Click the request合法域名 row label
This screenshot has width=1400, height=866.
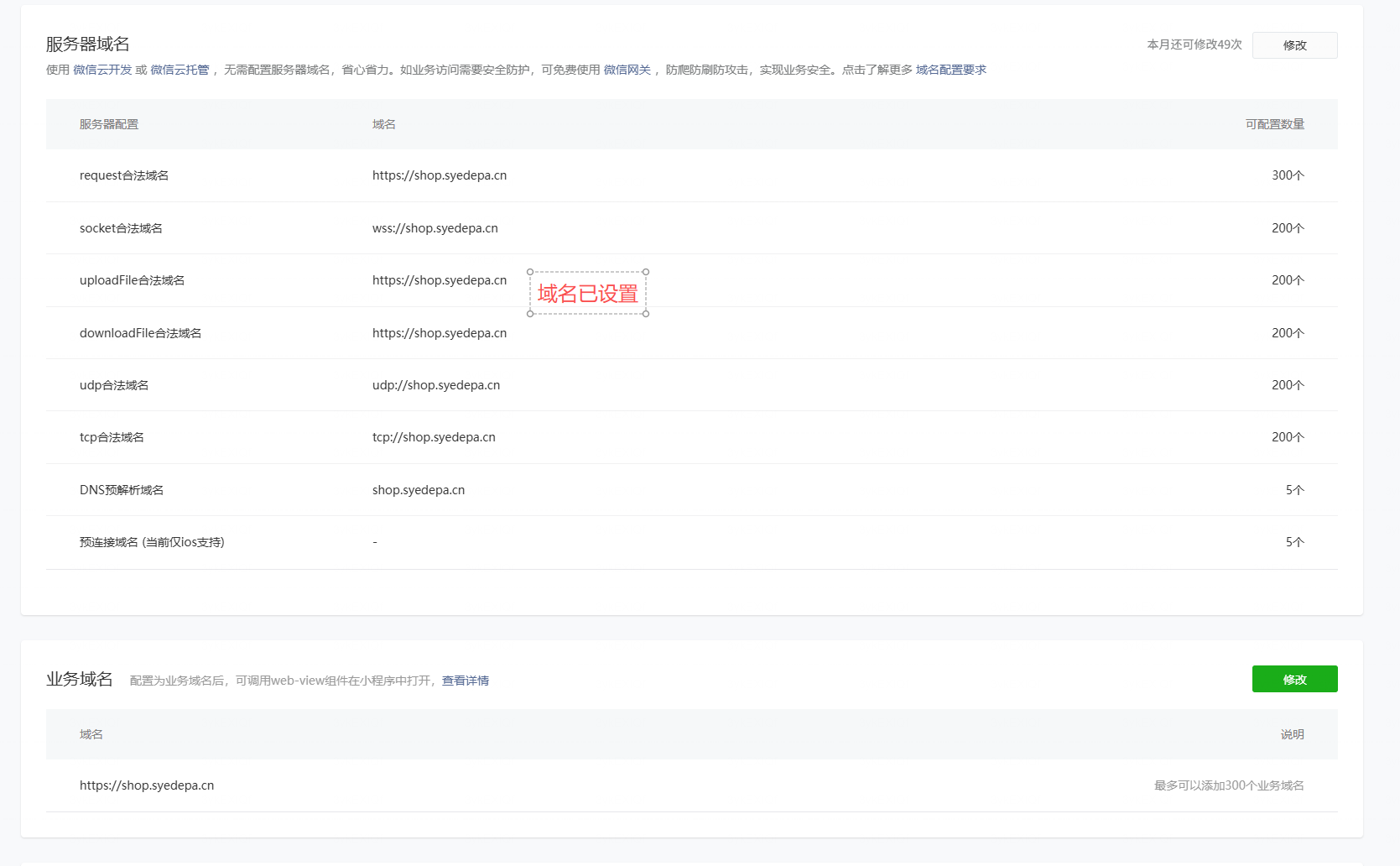(124, 175)
